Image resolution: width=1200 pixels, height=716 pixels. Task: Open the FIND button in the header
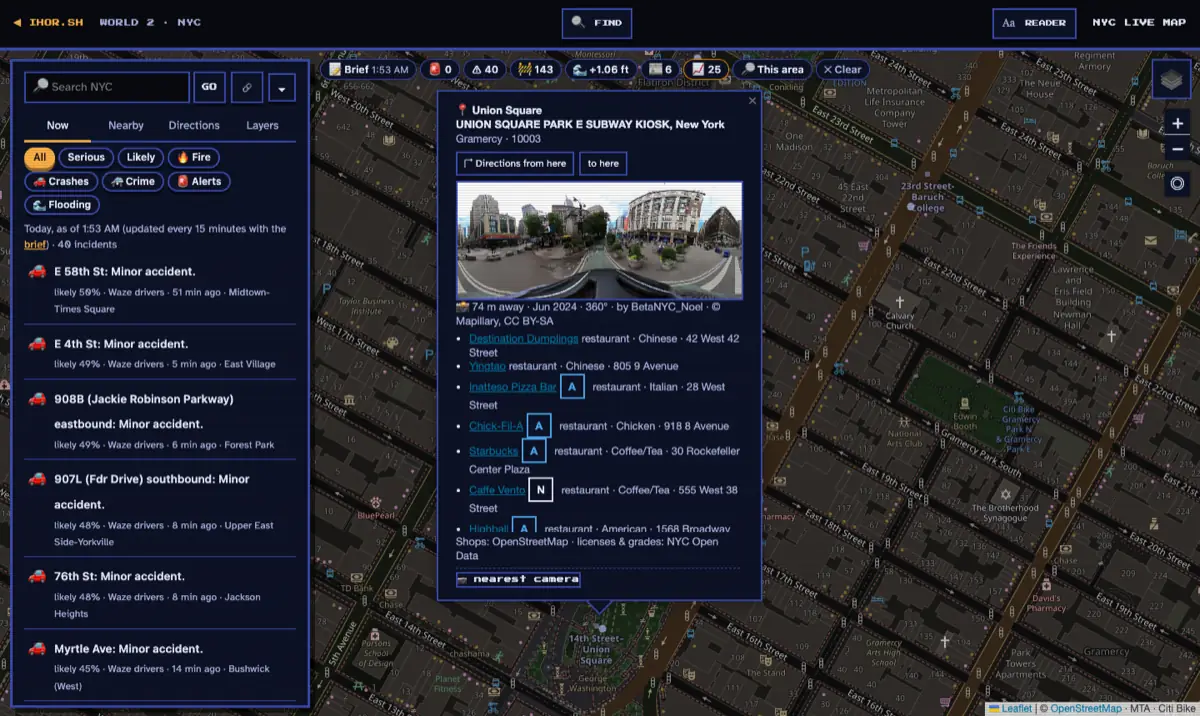[597, 23]
